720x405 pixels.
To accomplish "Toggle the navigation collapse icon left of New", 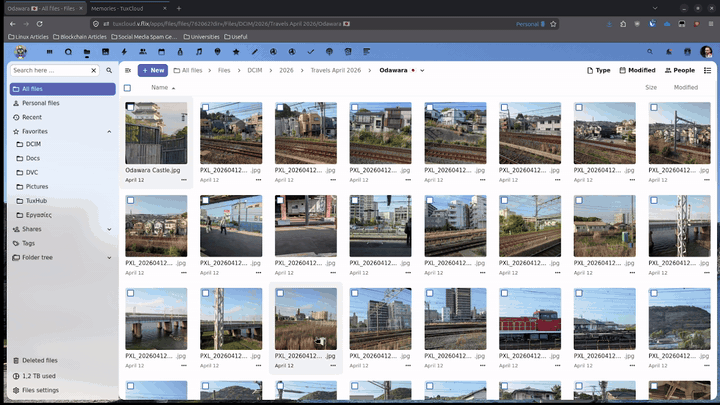I will (x=128, y=70).
